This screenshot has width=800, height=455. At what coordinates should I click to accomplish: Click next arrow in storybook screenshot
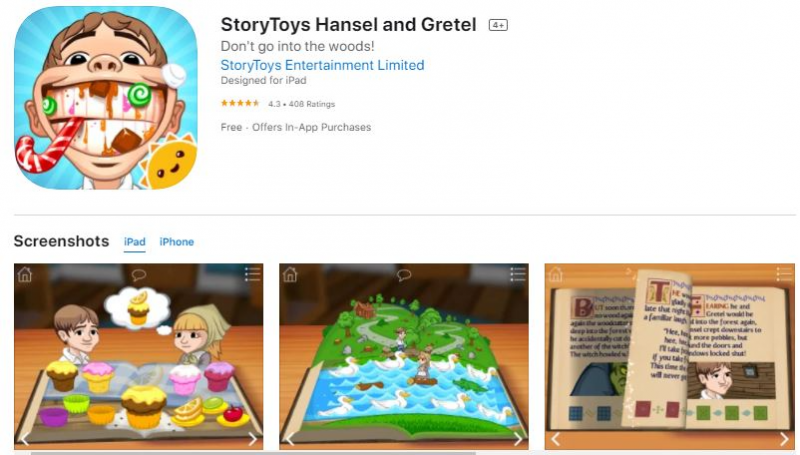[x=784, y=439]
